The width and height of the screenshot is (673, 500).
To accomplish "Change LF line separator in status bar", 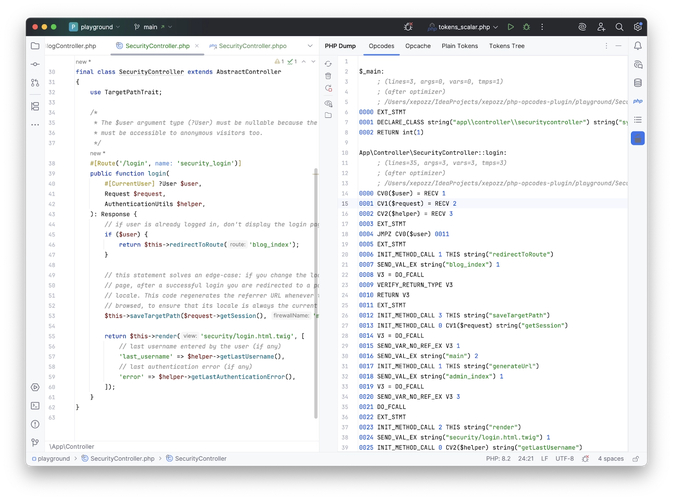I will 544,458.
